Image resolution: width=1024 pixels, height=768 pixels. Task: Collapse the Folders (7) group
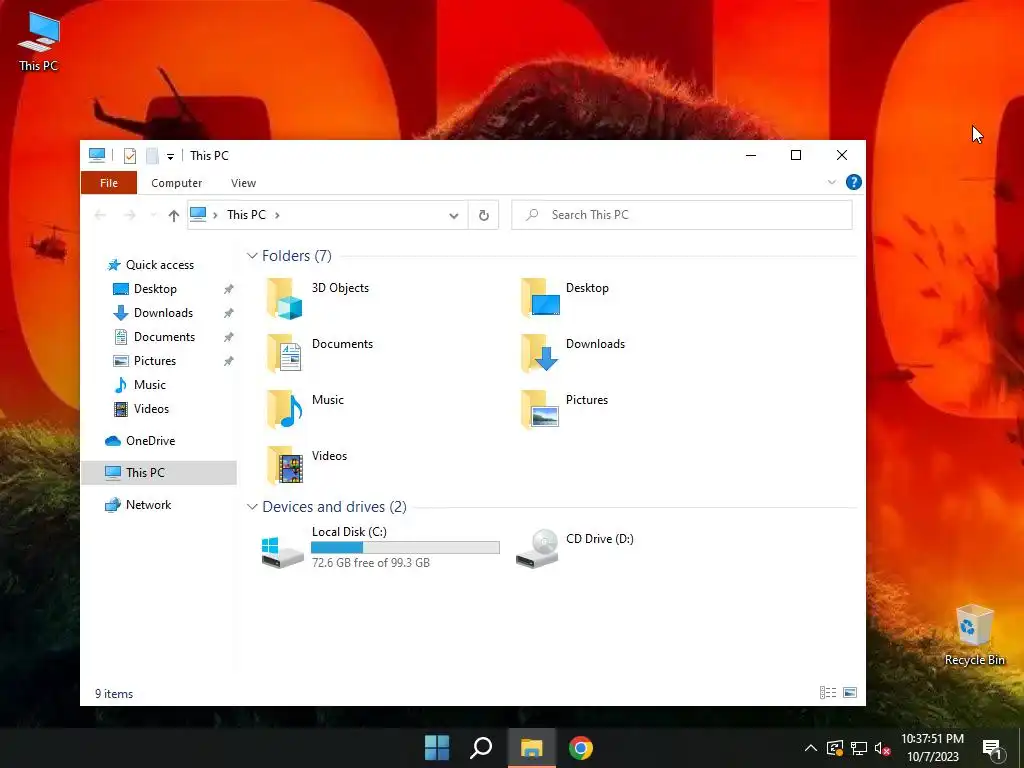tap(252, 255)
